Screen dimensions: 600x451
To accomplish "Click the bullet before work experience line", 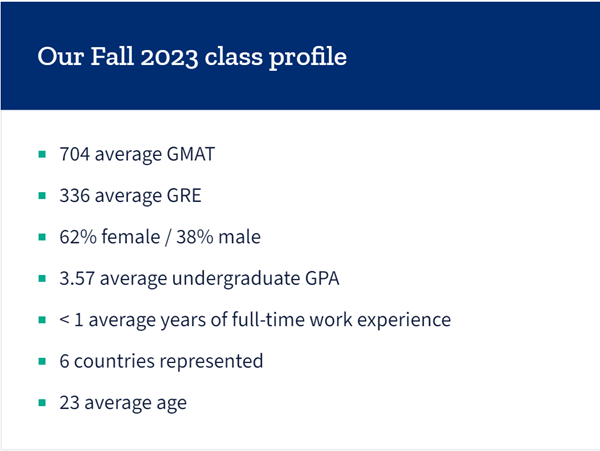I will [x=42, y=320].
